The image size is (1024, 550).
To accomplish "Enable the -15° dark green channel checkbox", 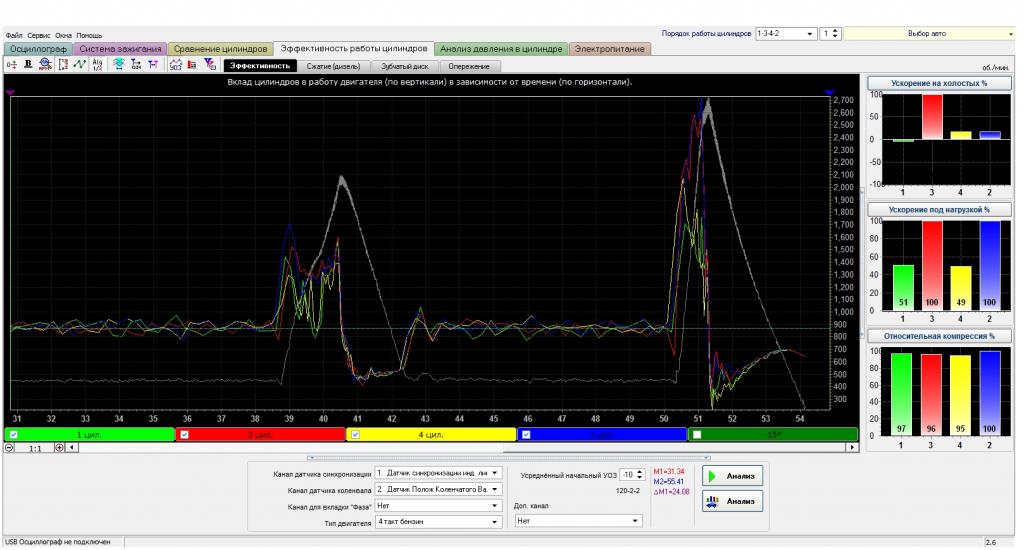I will click(697, 434).
